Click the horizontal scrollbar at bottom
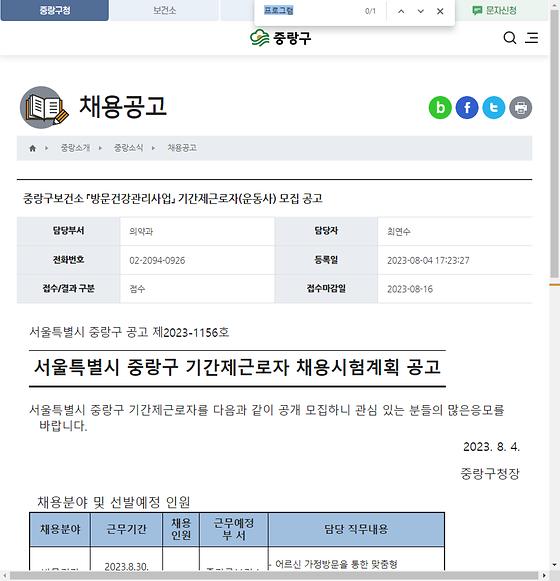The width and height of the screenshot is (560, 581). click(x=274, y=575)
